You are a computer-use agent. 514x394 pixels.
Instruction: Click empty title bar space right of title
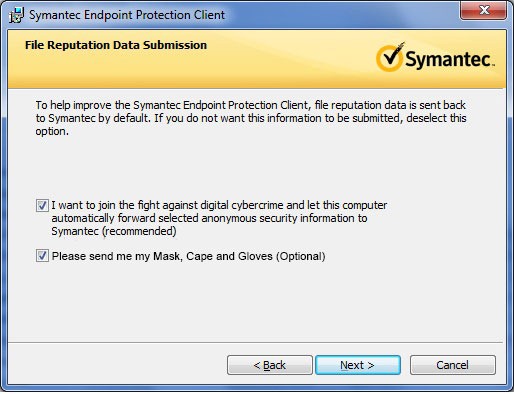(x=340, y=15)
